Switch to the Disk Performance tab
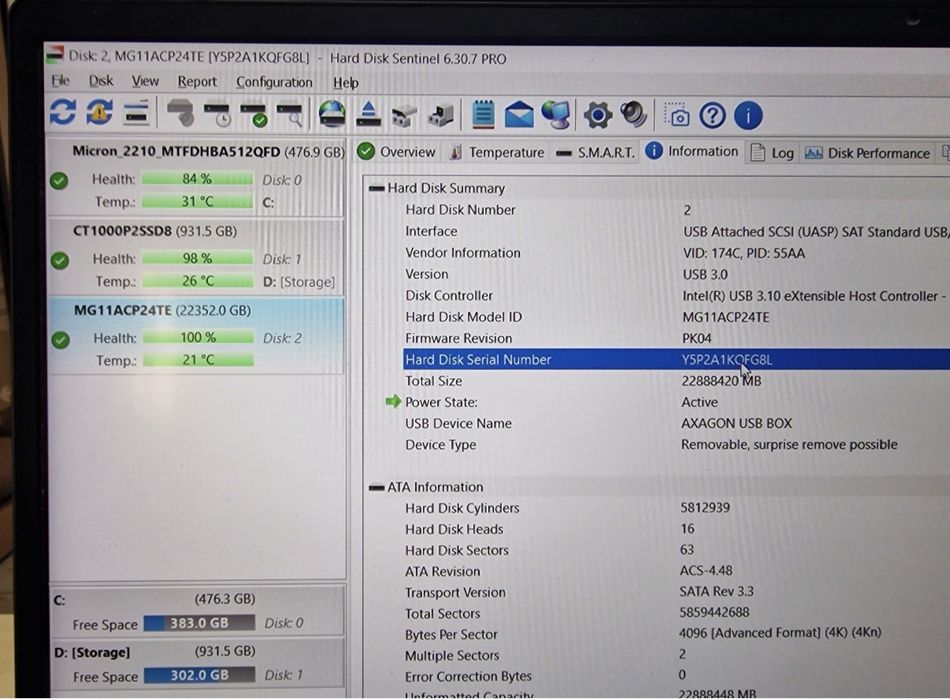The width and height of the screenshot is (950, 700). [868, 153]
